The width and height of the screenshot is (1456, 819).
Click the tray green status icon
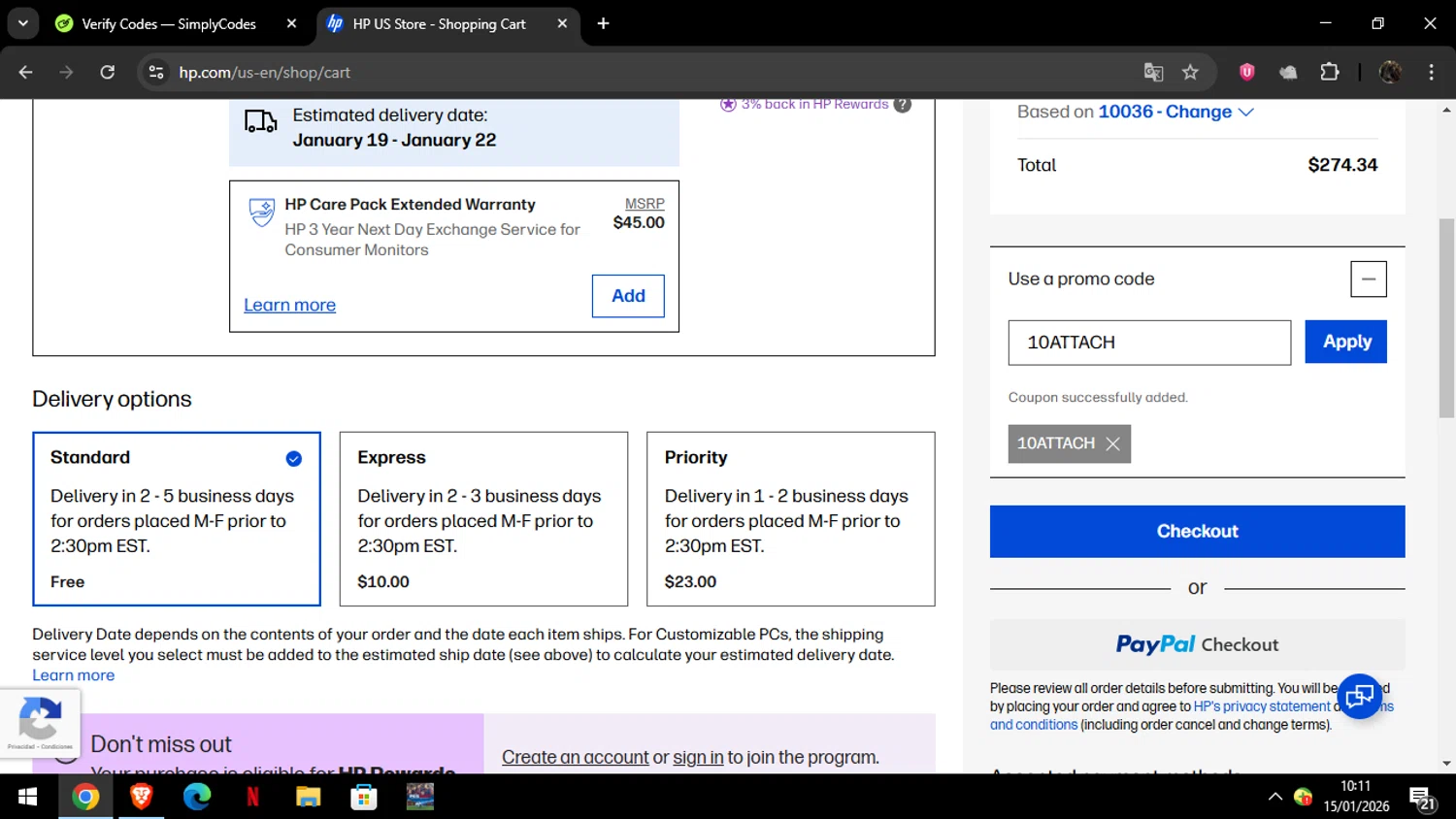1303,797
